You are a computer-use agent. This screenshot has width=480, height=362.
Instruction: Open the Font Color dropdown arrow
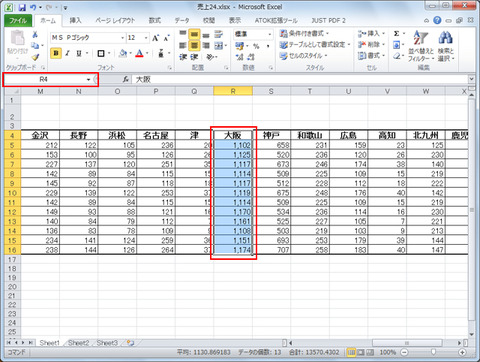pos(147,53)
